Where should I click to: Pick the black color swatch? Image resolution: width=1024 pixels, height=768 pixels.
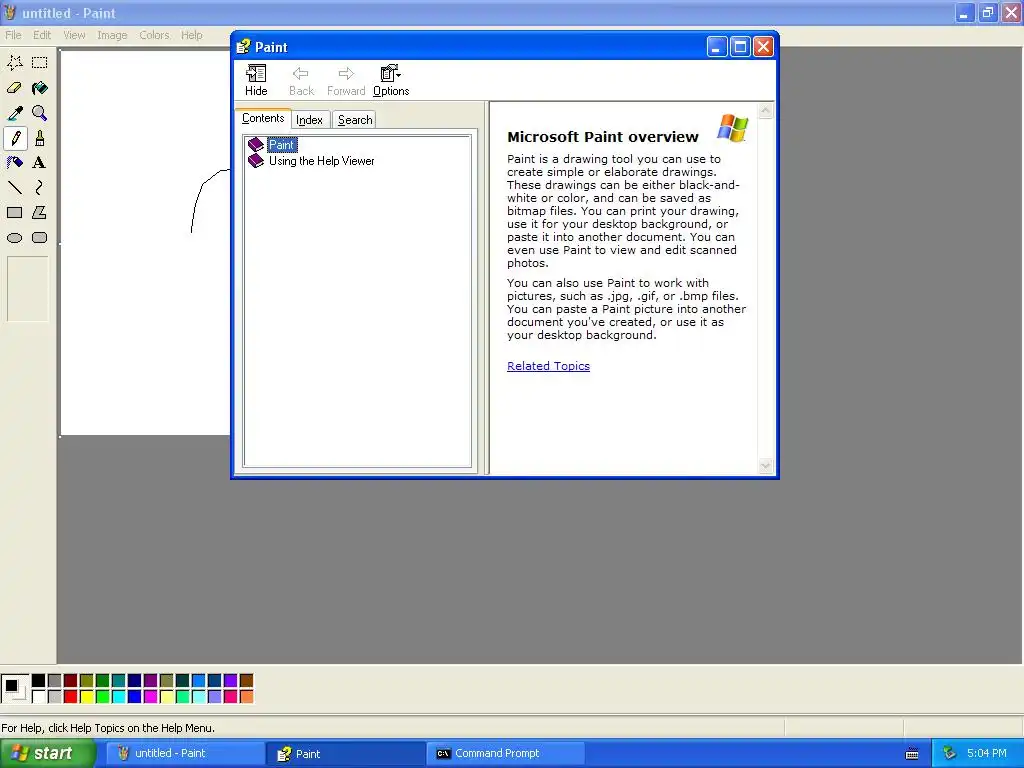point(39,681)
